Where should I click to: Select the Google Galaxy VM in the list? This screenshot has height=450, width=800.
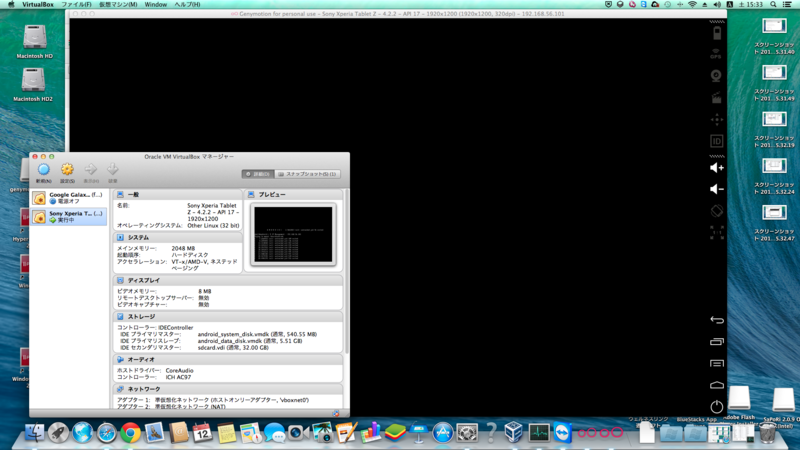69,198
